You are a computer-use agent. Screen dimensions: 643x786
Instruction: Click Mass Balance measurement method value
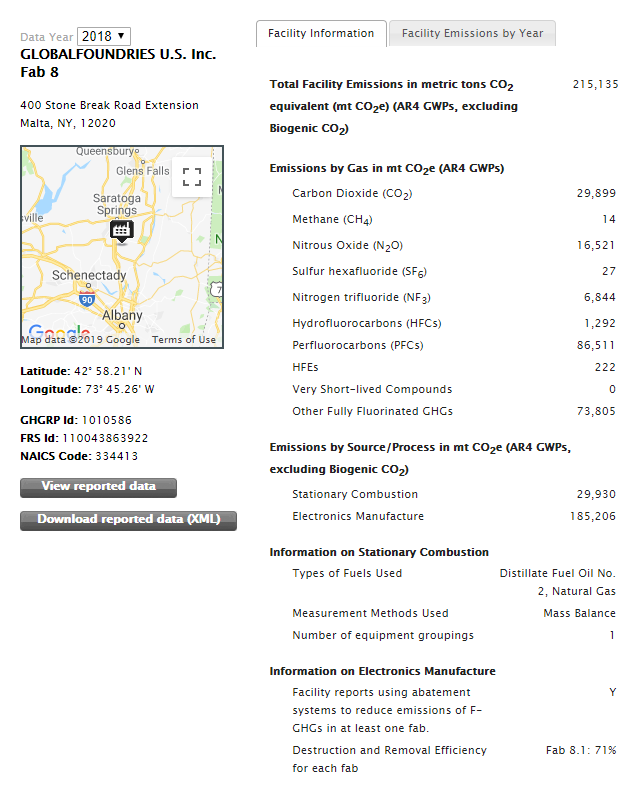click(x=579, y=614)
